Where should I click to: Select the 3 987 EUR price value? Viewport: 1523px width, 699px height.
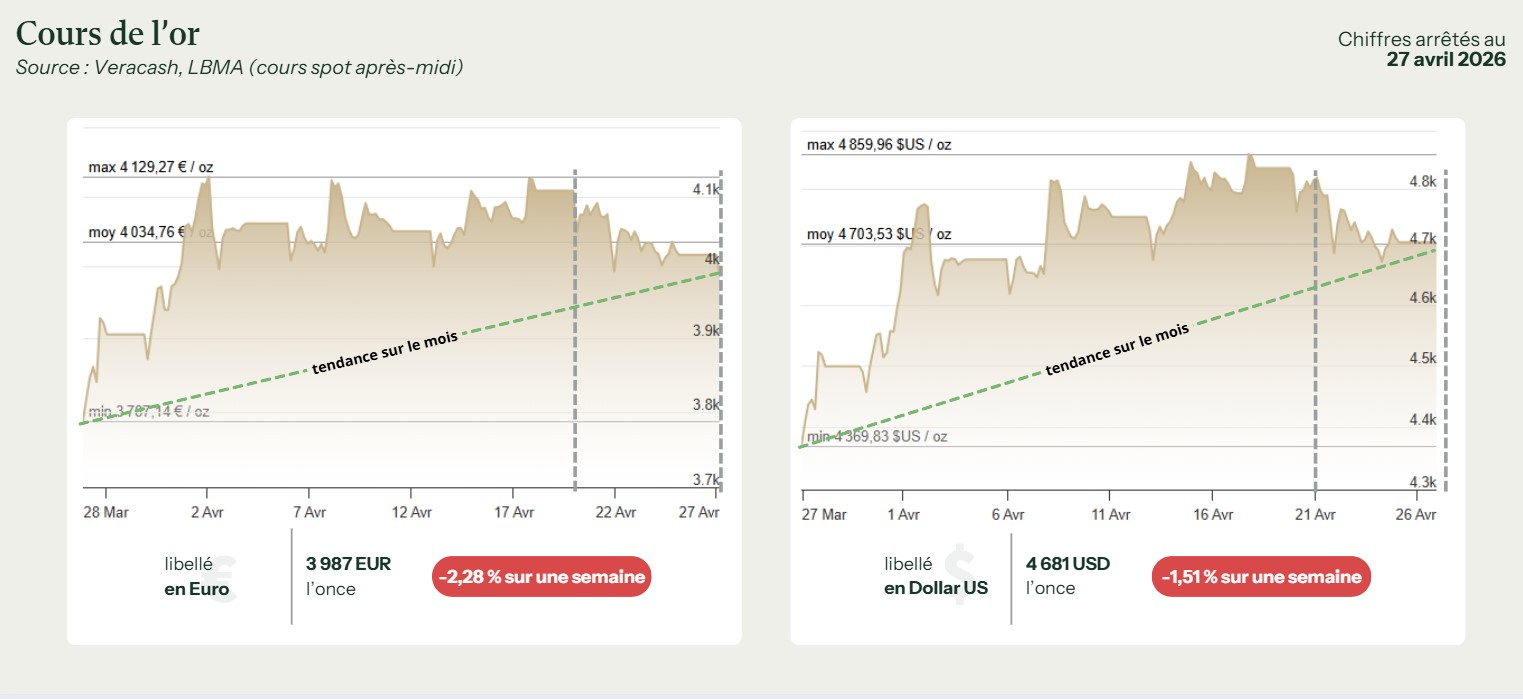pyautogui.click(x=348, y=564)
